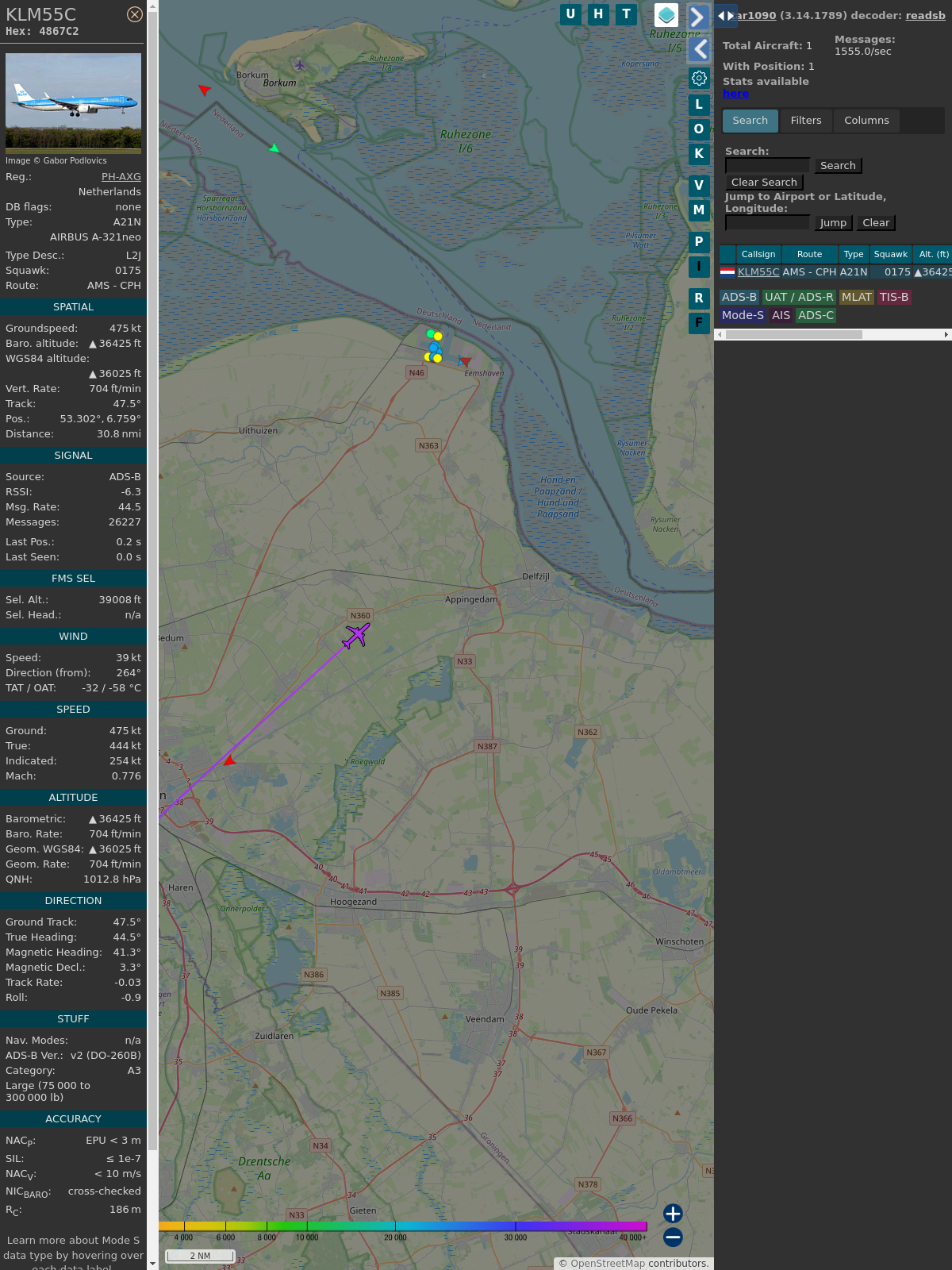Click the green aircraft marker near Borkum

click(x=274, y=148)
